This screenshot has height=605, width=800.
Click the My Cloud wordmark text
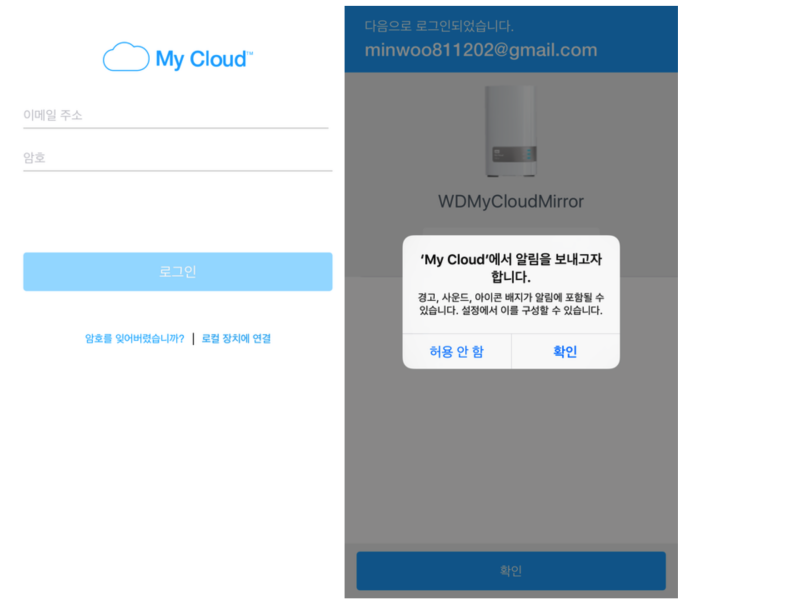pyautogui.click(x=204, y=59)
